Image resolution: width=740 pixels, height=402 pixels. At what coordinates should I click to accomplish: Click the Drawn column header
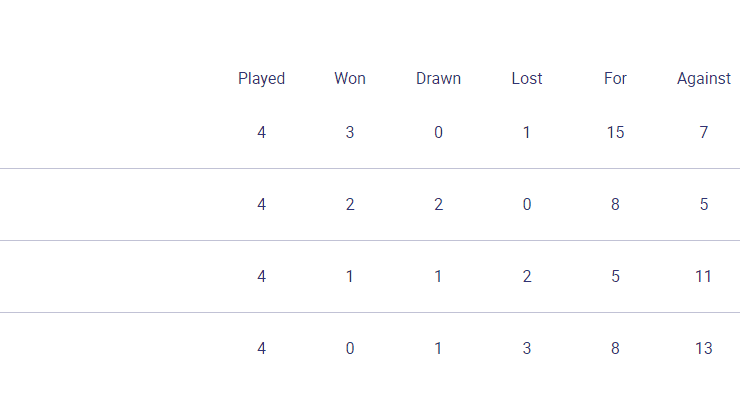pos(438,78)
